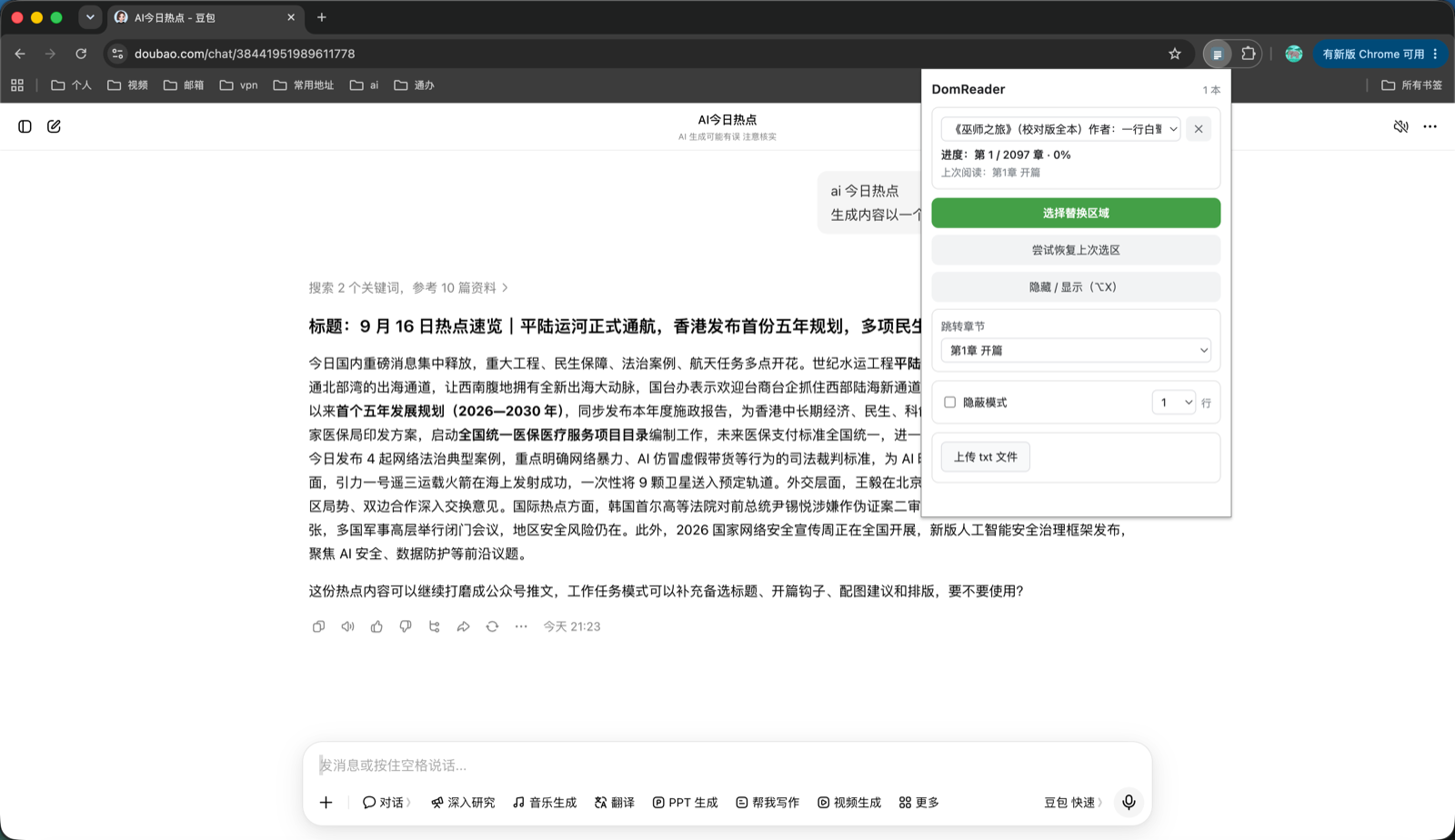Select 帮我写作 tool

[768, 803]
